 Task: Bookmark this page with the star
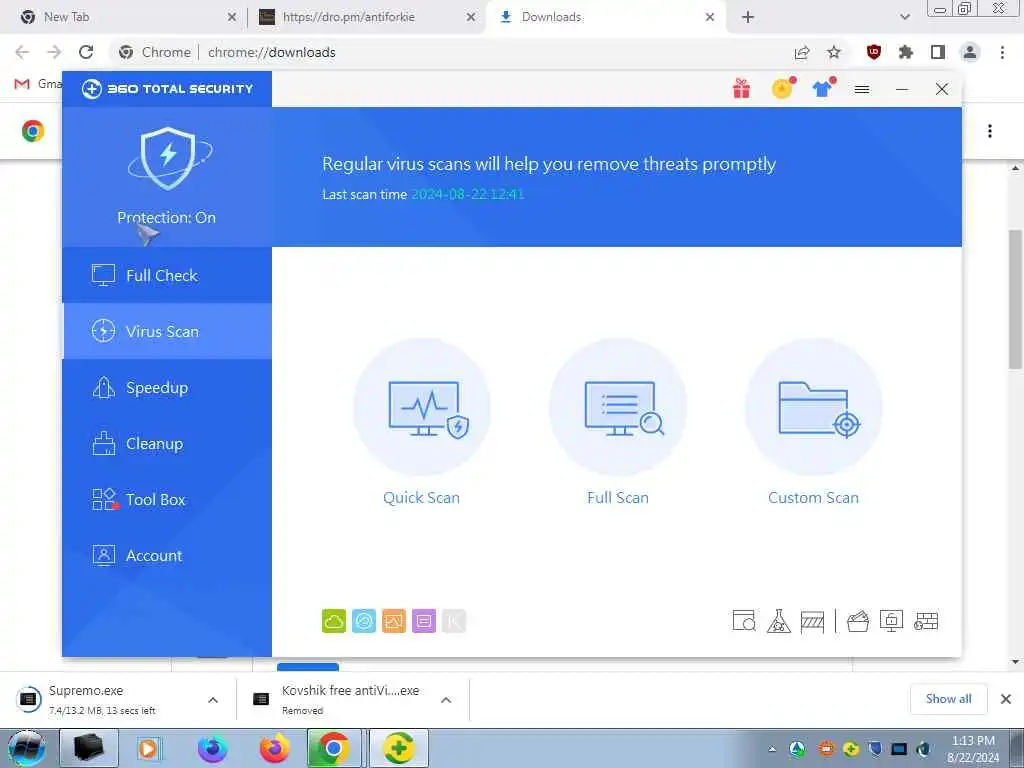tap(834, 52)
